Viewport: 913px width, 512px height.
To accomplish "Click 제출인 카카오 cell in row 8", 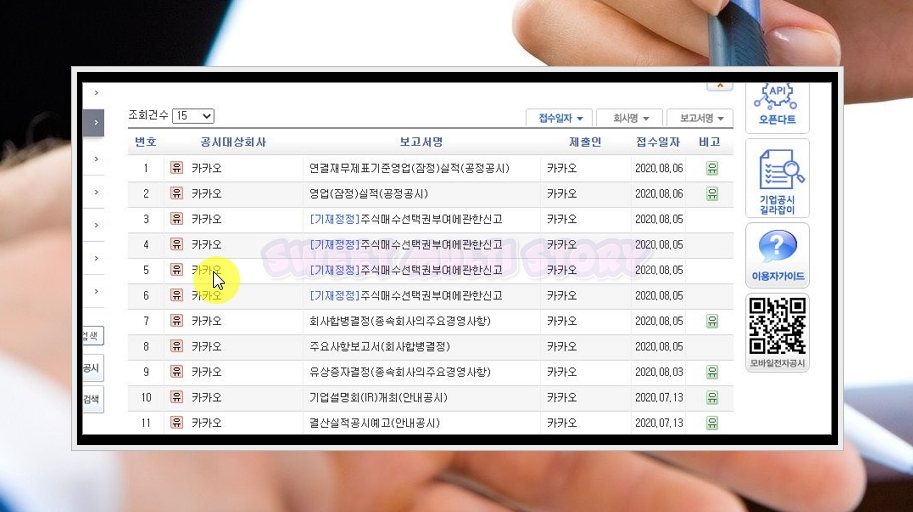I will (x=562, y=347).
